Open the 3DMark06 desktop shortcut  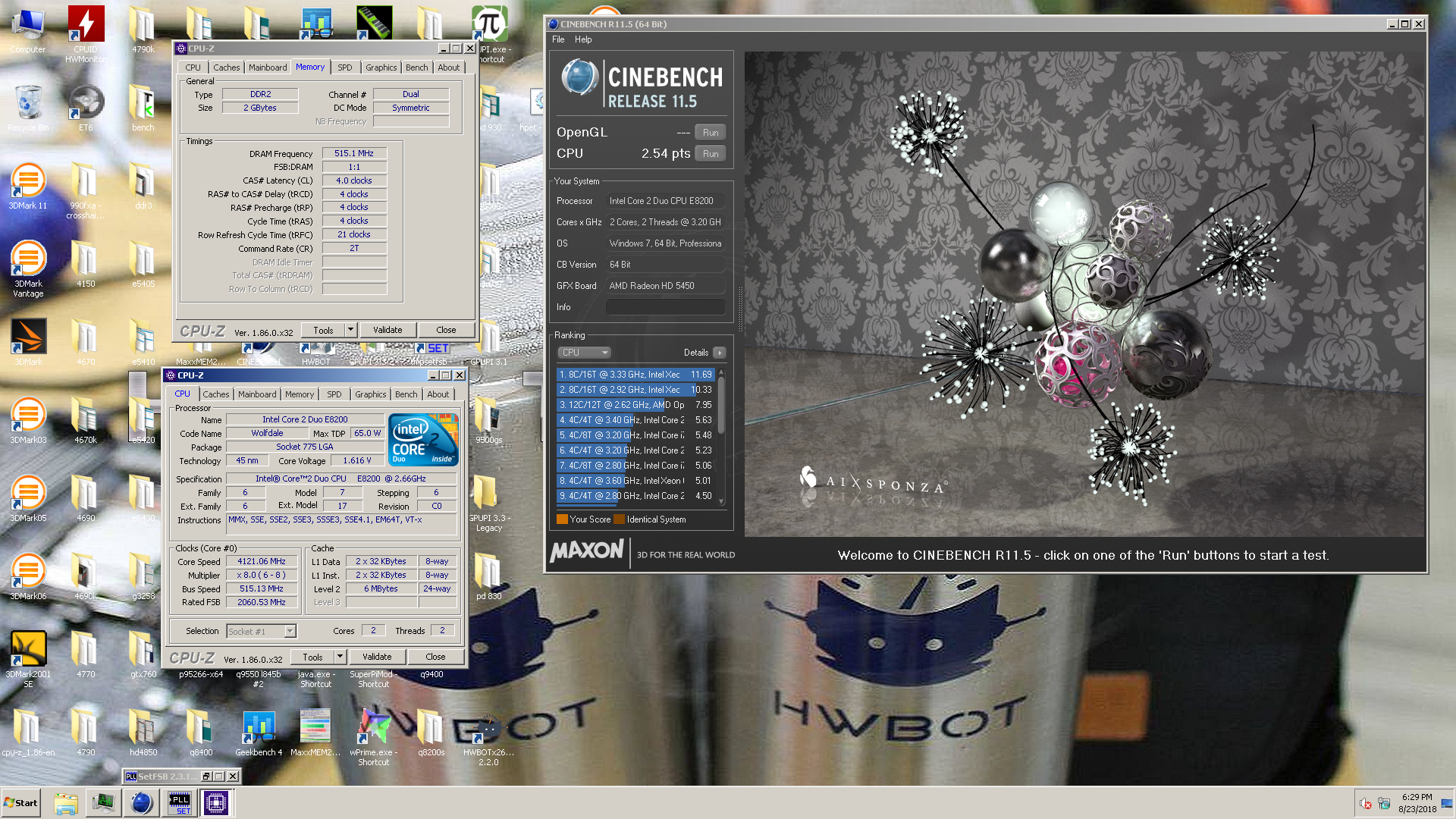coord(28,577)
